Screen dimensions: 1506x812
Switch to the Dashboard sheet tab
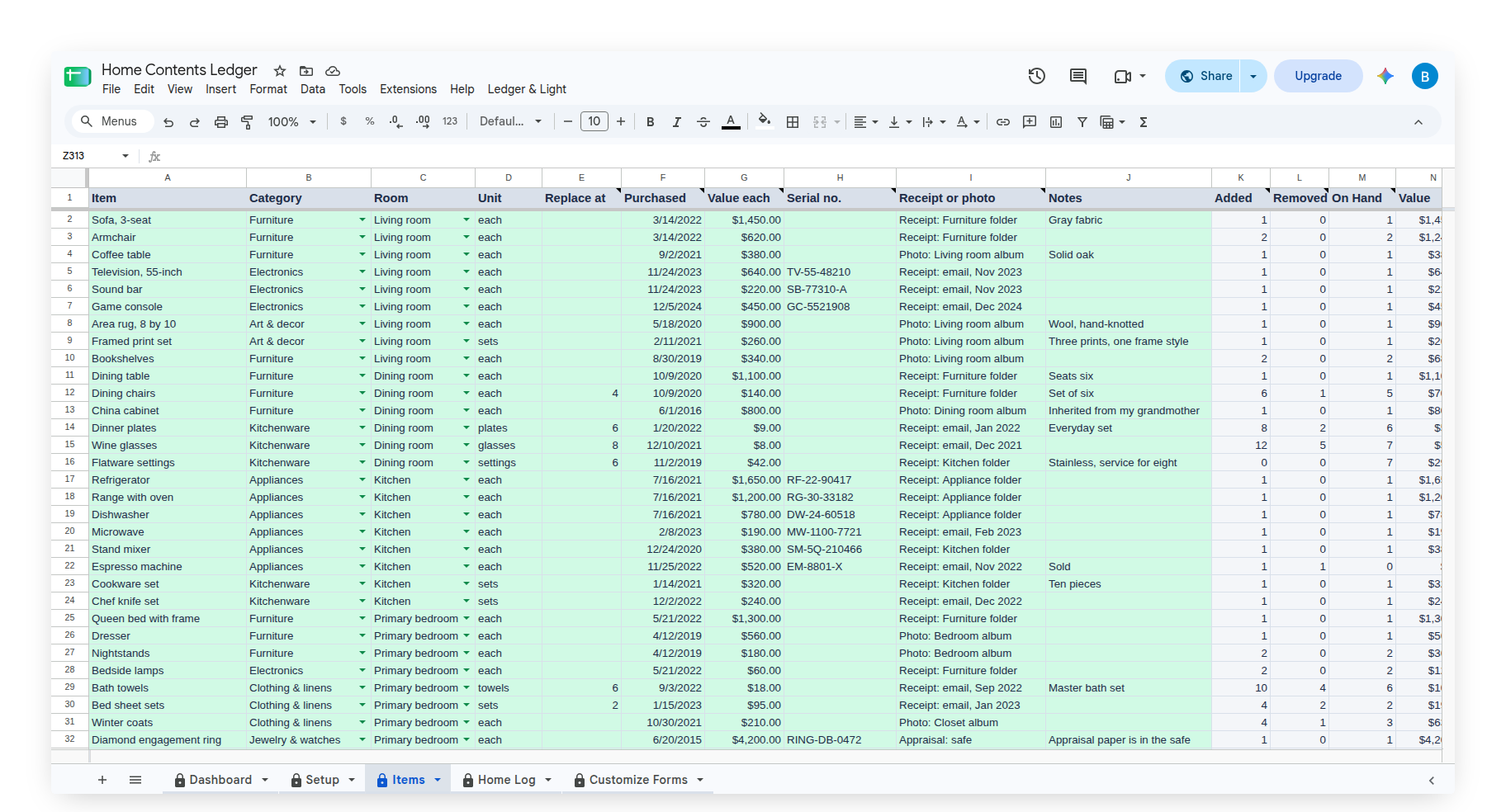(220, 780)
